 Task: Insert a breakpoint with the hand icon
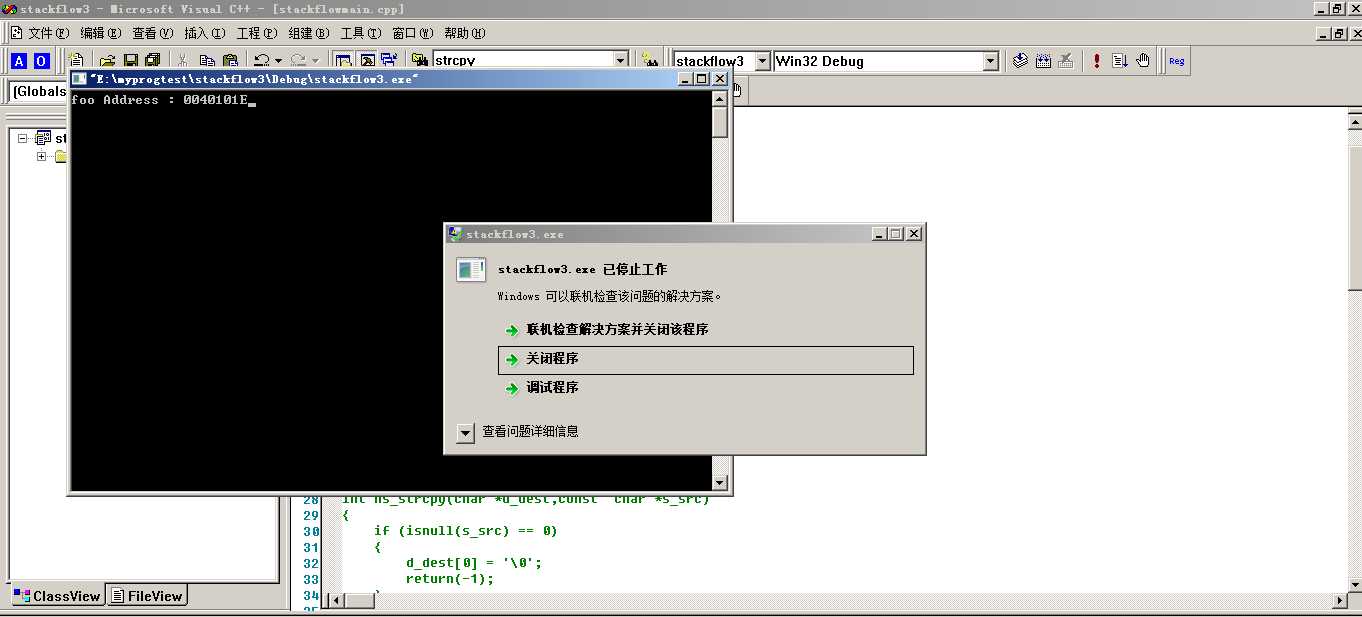pyautogui.click(x=1143, y=61)
